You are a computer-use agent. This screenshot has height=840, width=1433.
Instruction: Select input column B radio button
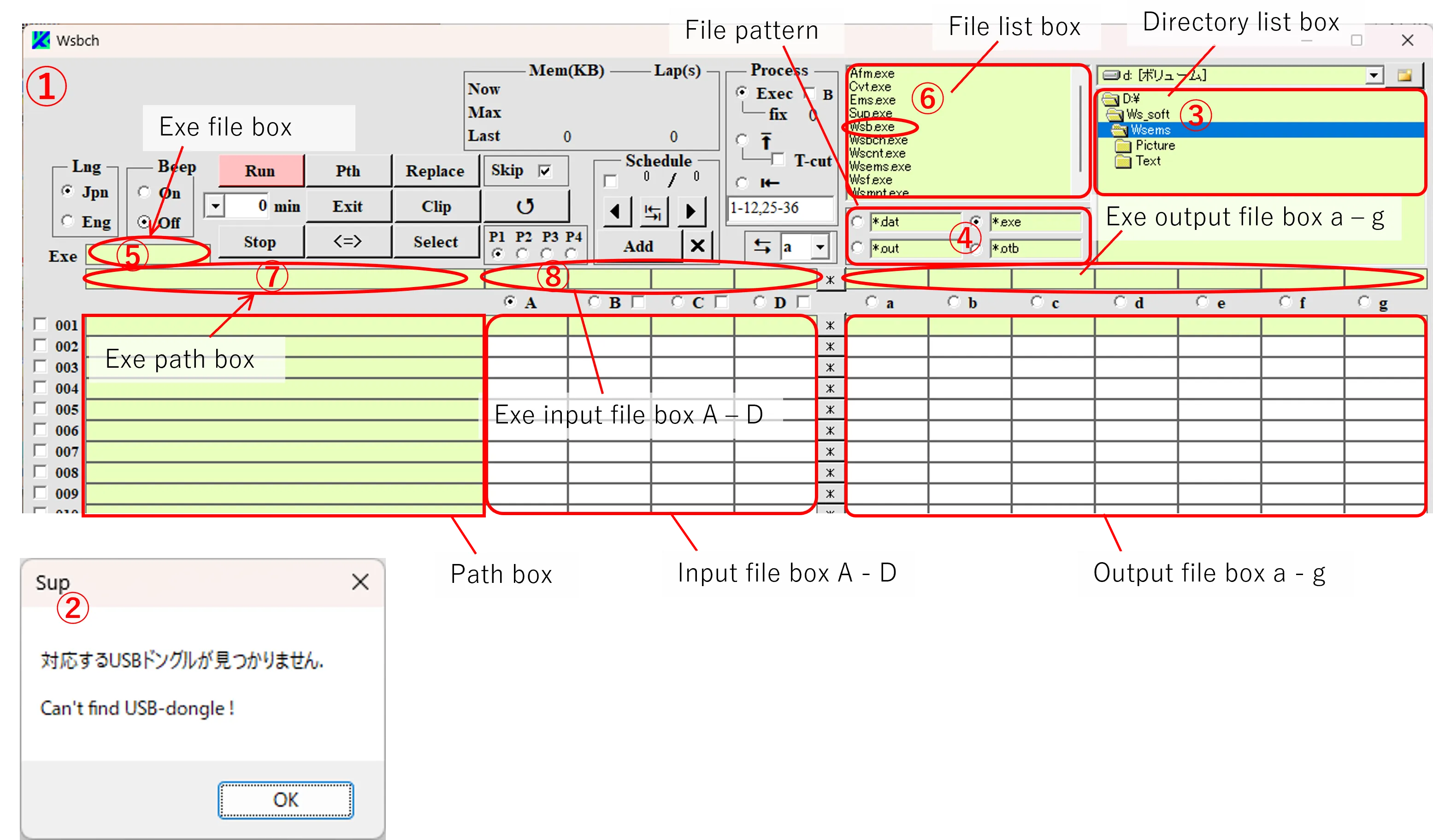(594, 302)
